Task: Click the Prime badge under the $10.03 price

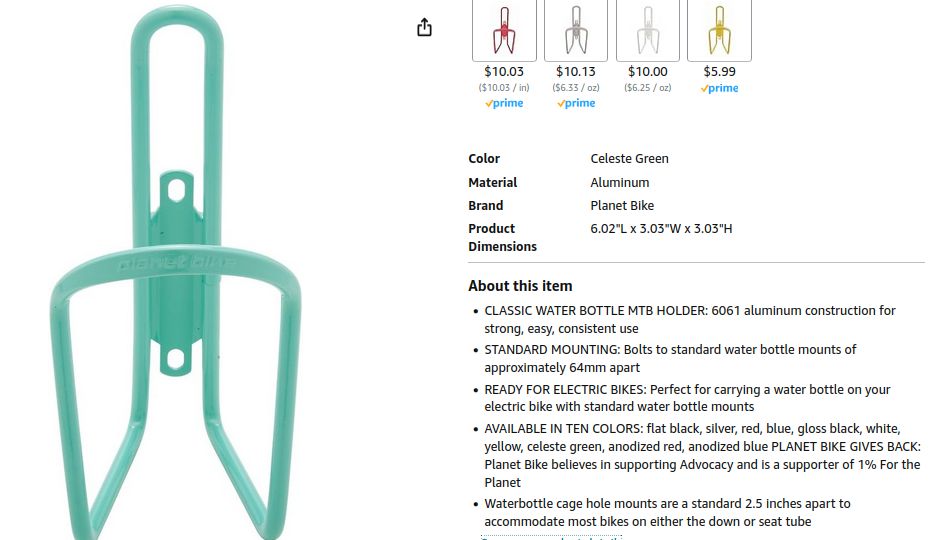Action: [x=504, y=103]
